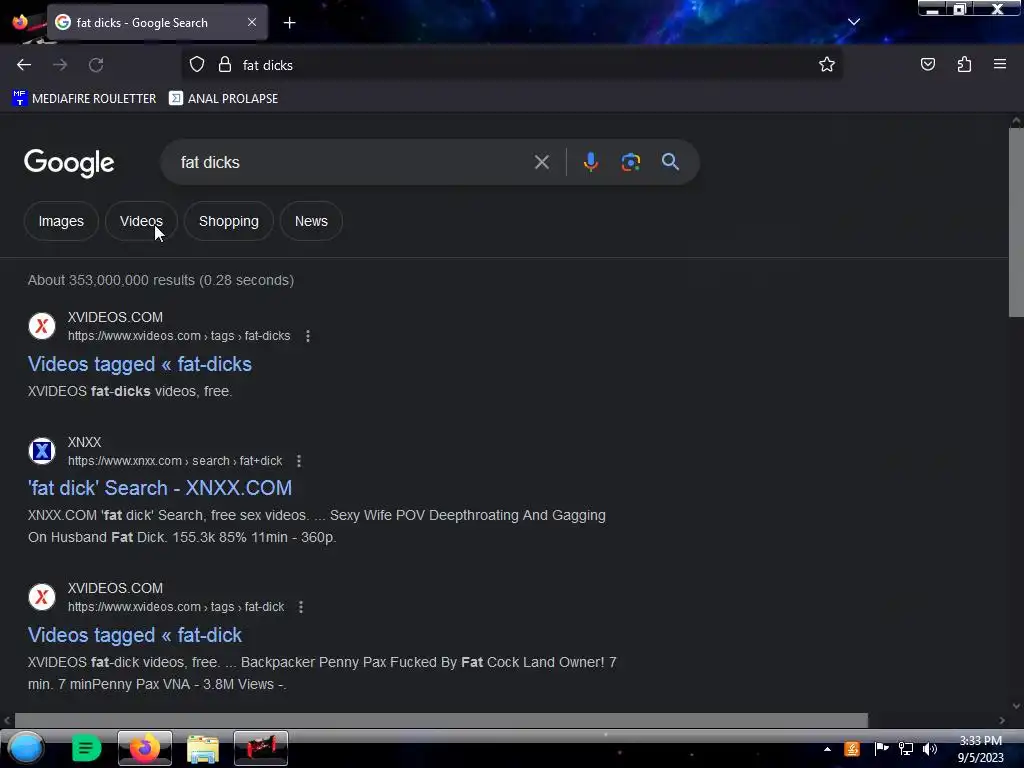
Task: Open the volume speaker tray icon
Action: click(x=930, y=748)
